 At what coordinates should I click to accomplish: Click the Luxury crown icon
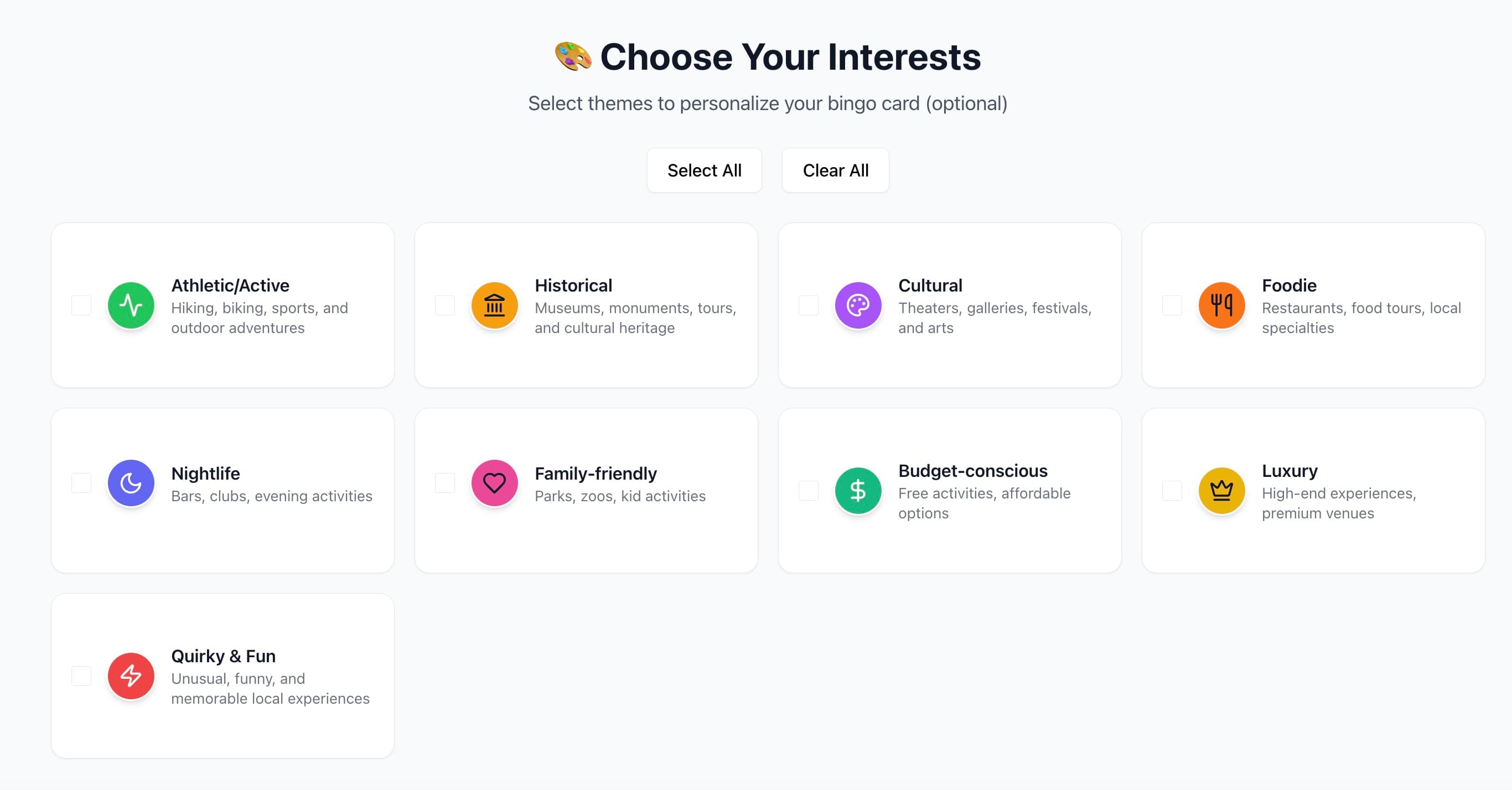pyautogui.click(x=1221, y=491)
